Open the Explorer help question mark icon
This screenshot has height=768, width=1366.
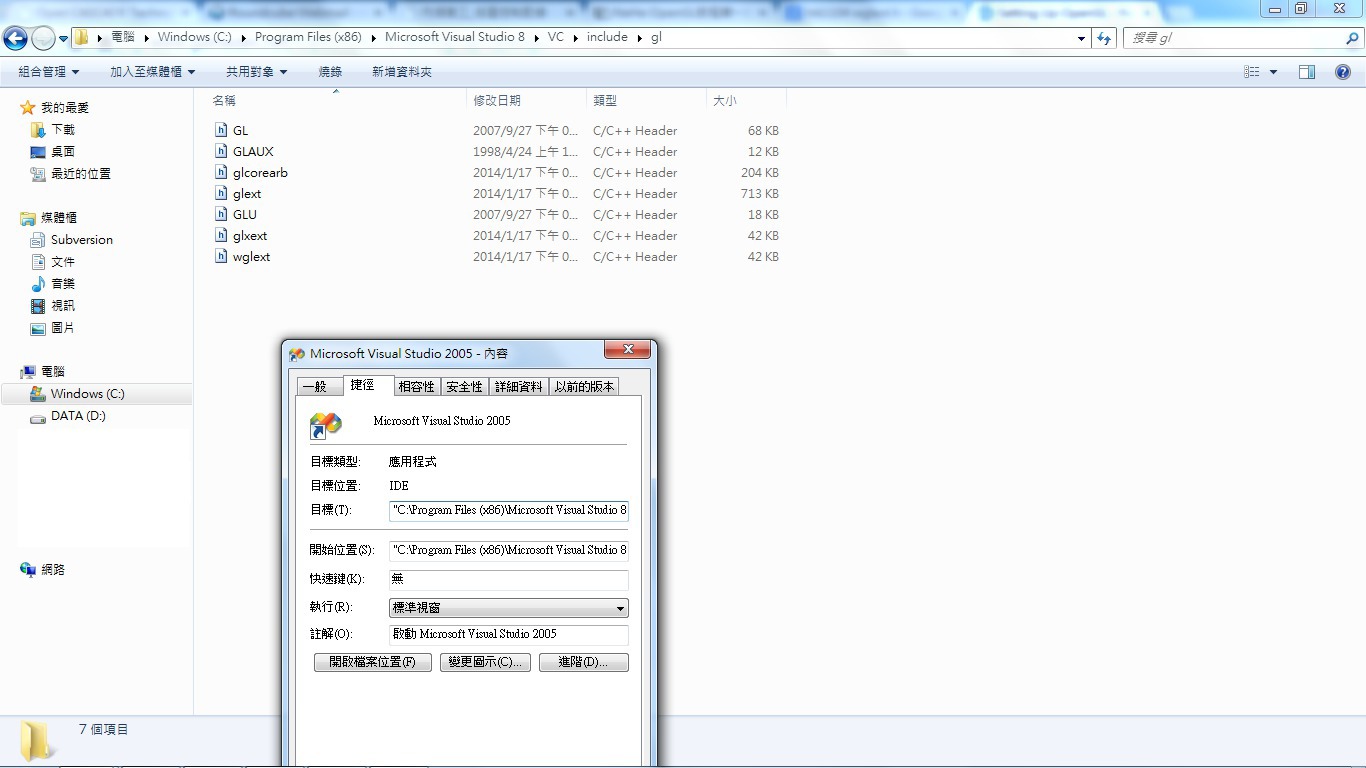1343,72
